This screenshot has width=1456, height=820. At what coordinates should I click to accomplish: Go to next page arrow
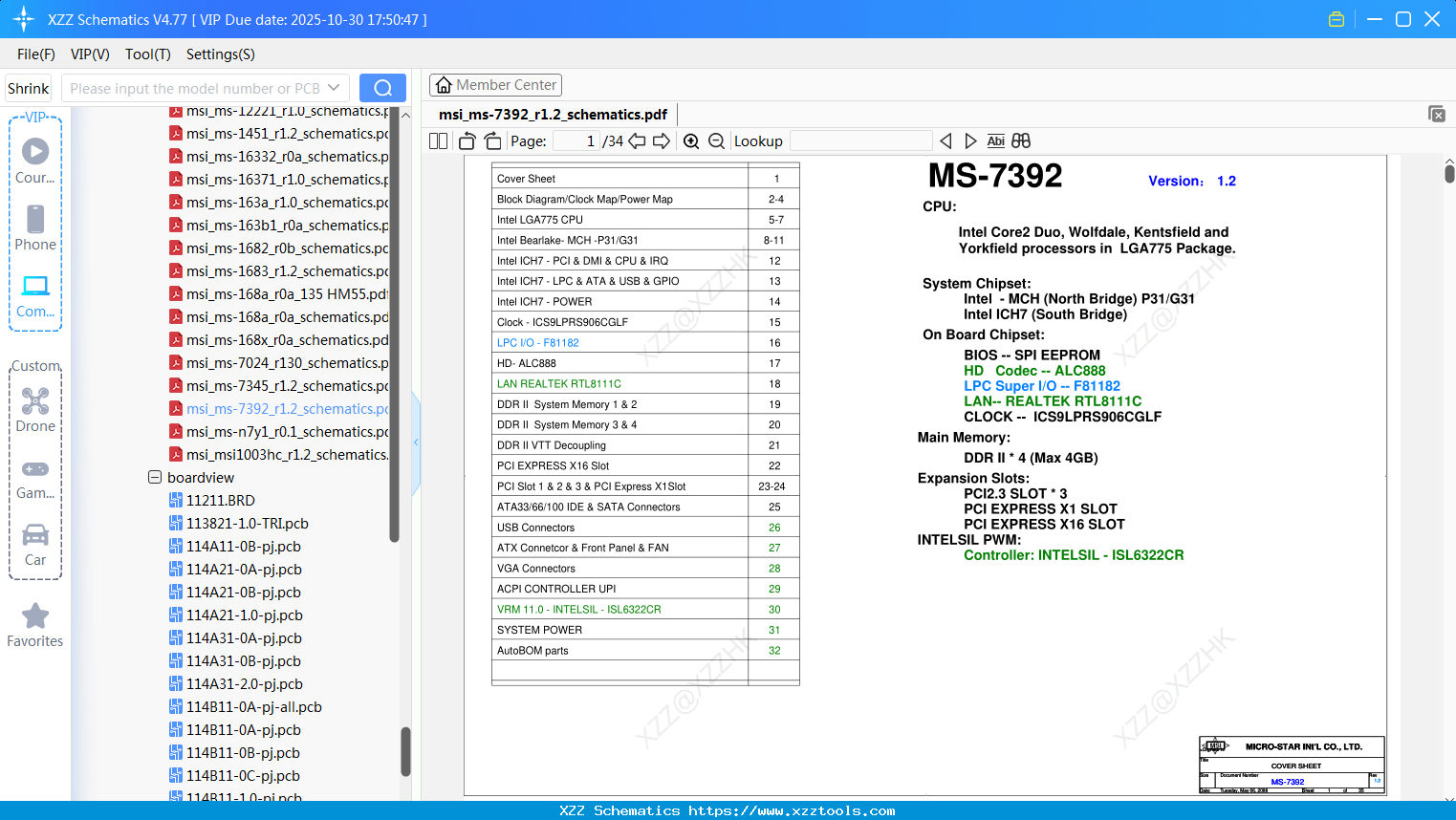tap(662, 141)
